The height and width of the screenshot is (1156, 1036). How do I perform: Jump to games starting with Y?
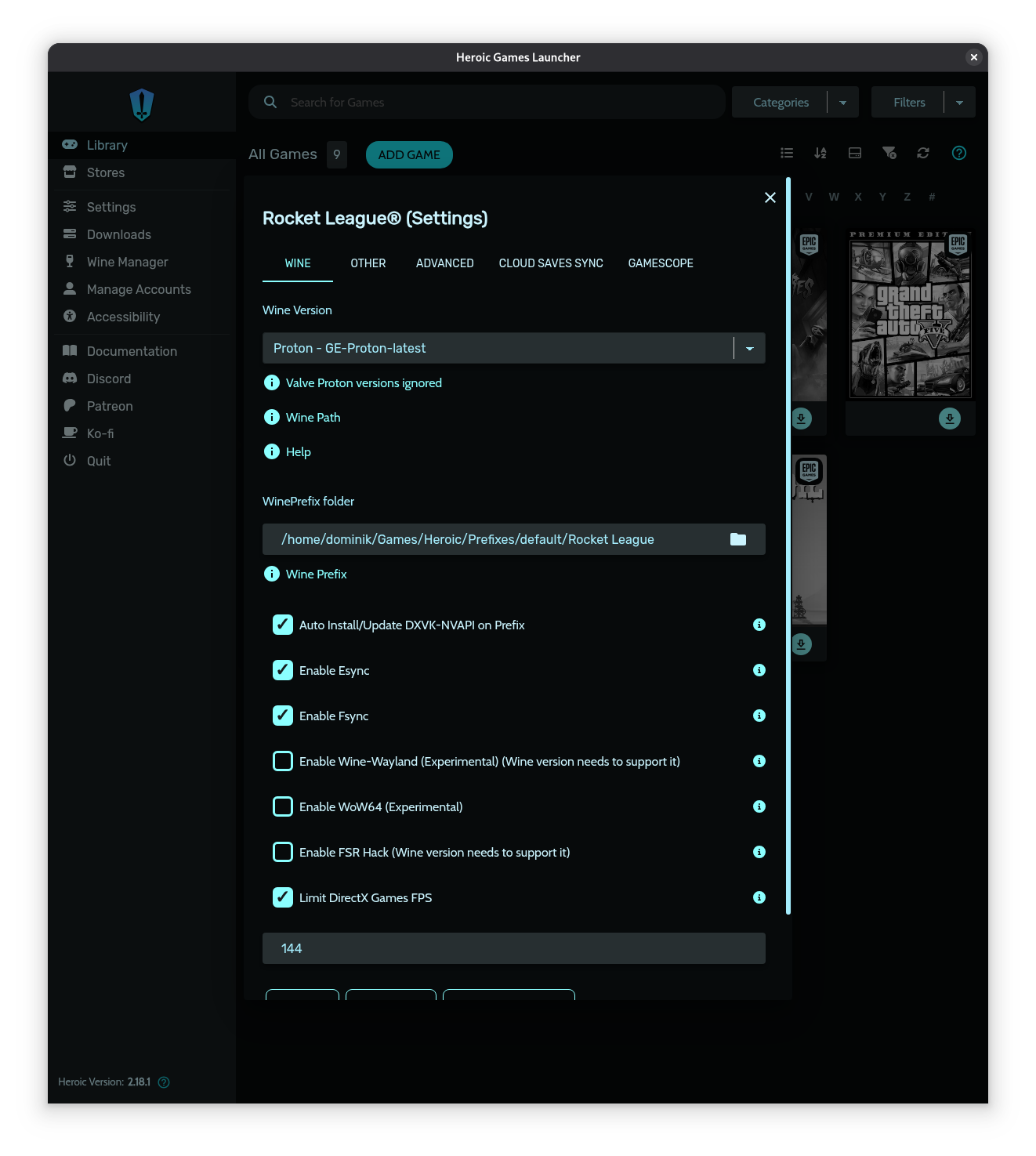882,197
